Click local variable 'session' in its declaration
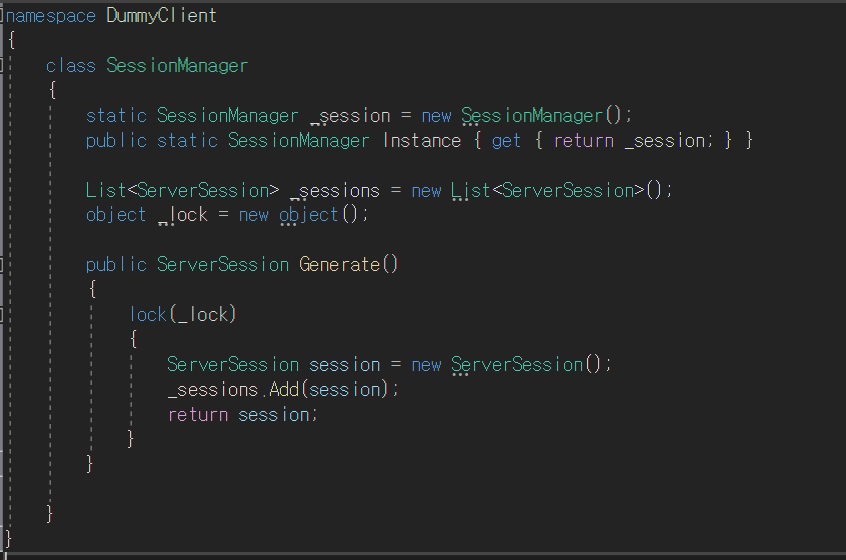 [x=344, y=365]
